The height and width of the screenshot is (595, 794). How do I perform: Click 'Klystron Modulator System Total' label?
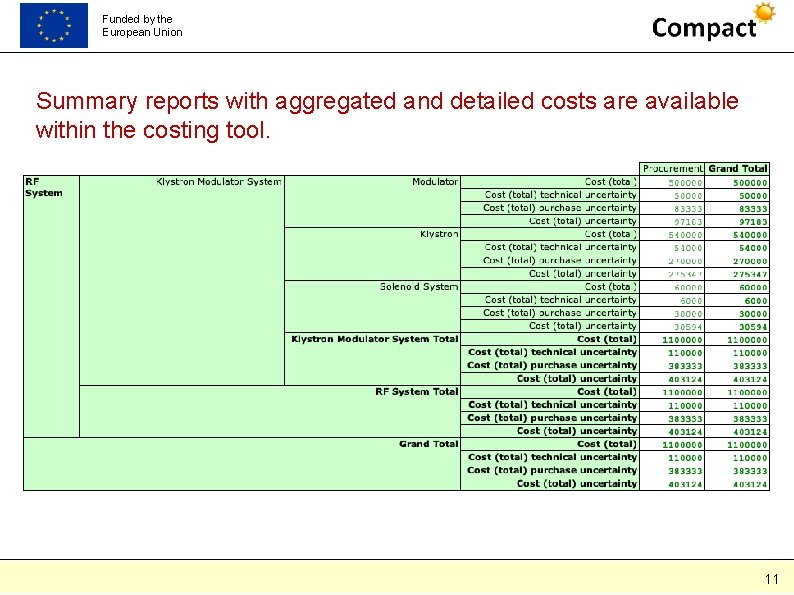374,339
